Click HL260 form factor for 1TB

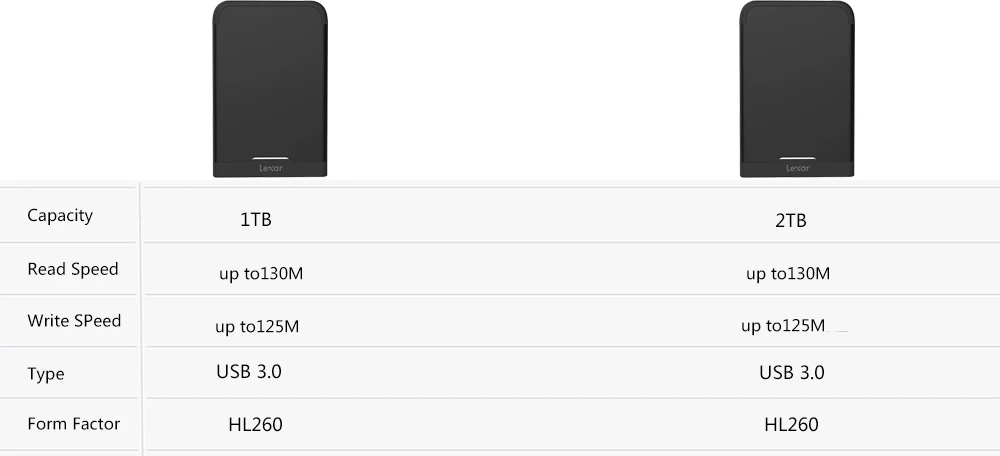255,425
